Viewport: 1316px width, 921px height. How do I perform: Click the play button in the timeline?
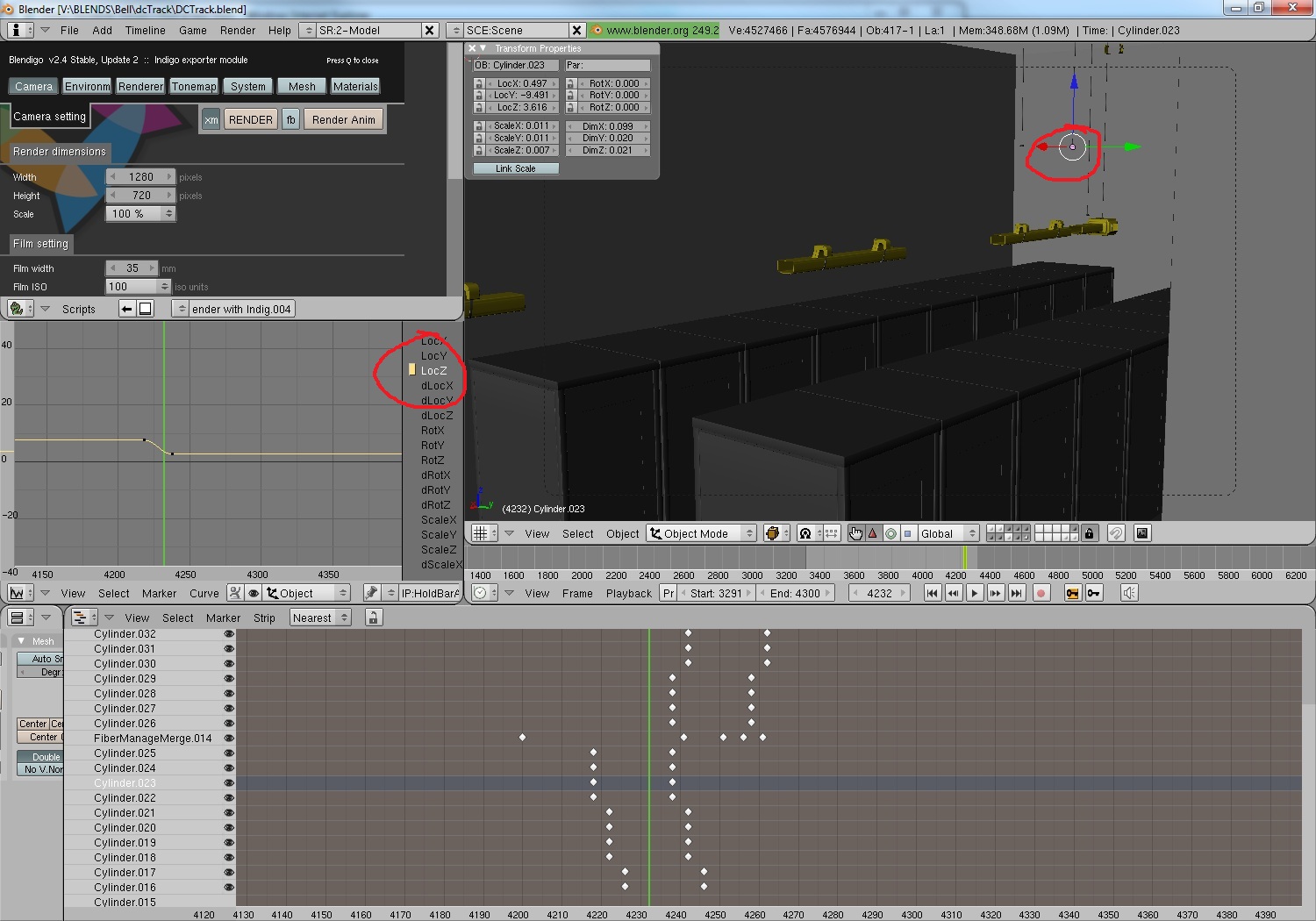pyautogui.click(x=974, y=594)
